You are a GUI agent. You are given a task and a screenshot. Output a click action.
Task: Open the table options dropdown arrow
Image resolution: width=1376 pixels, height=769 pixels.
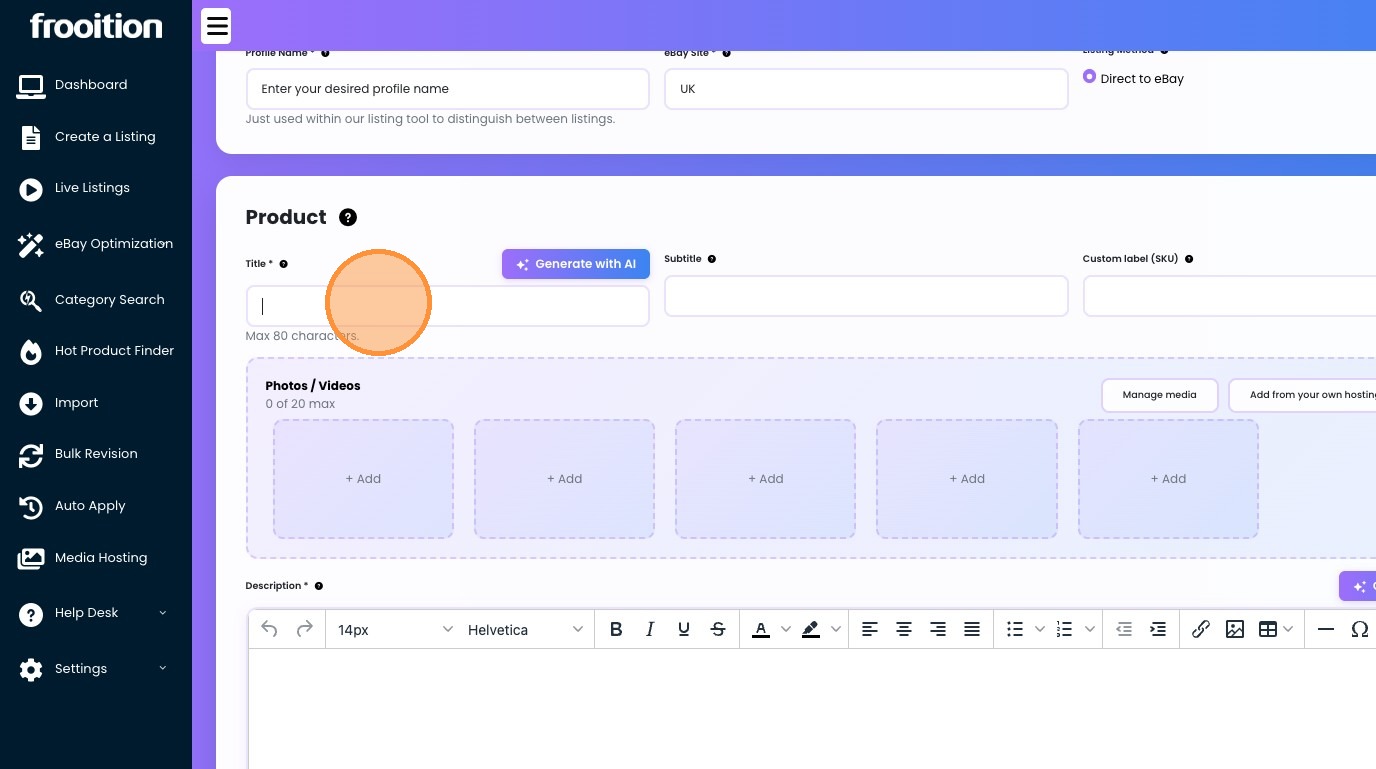(x=1288, y=629)
